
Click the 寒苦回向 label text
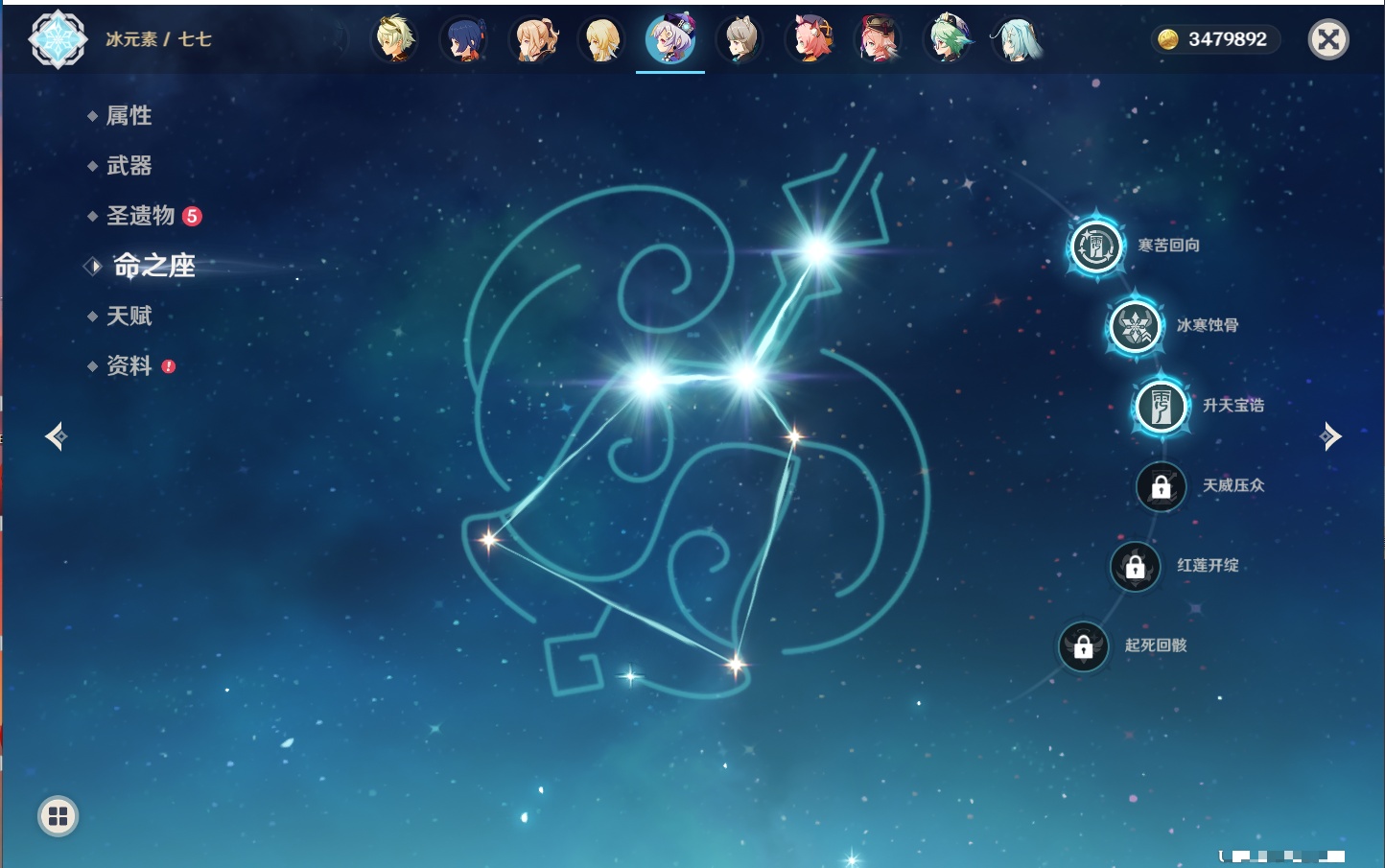point(1168,246)
